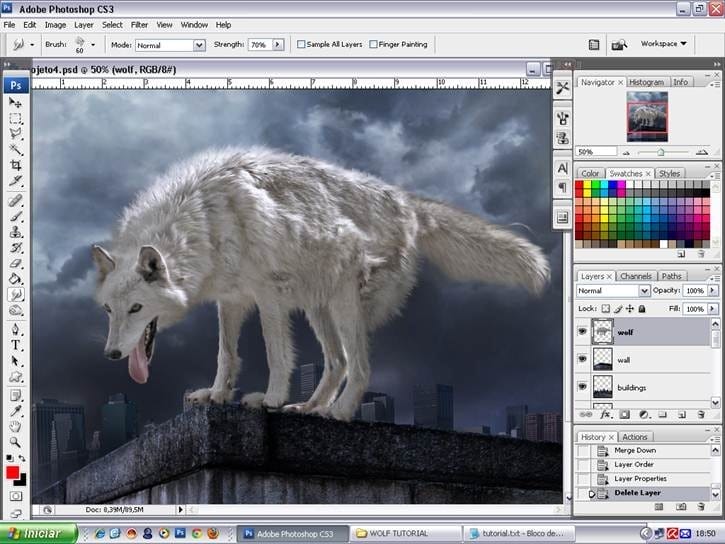Select the Notes tool

16,396
